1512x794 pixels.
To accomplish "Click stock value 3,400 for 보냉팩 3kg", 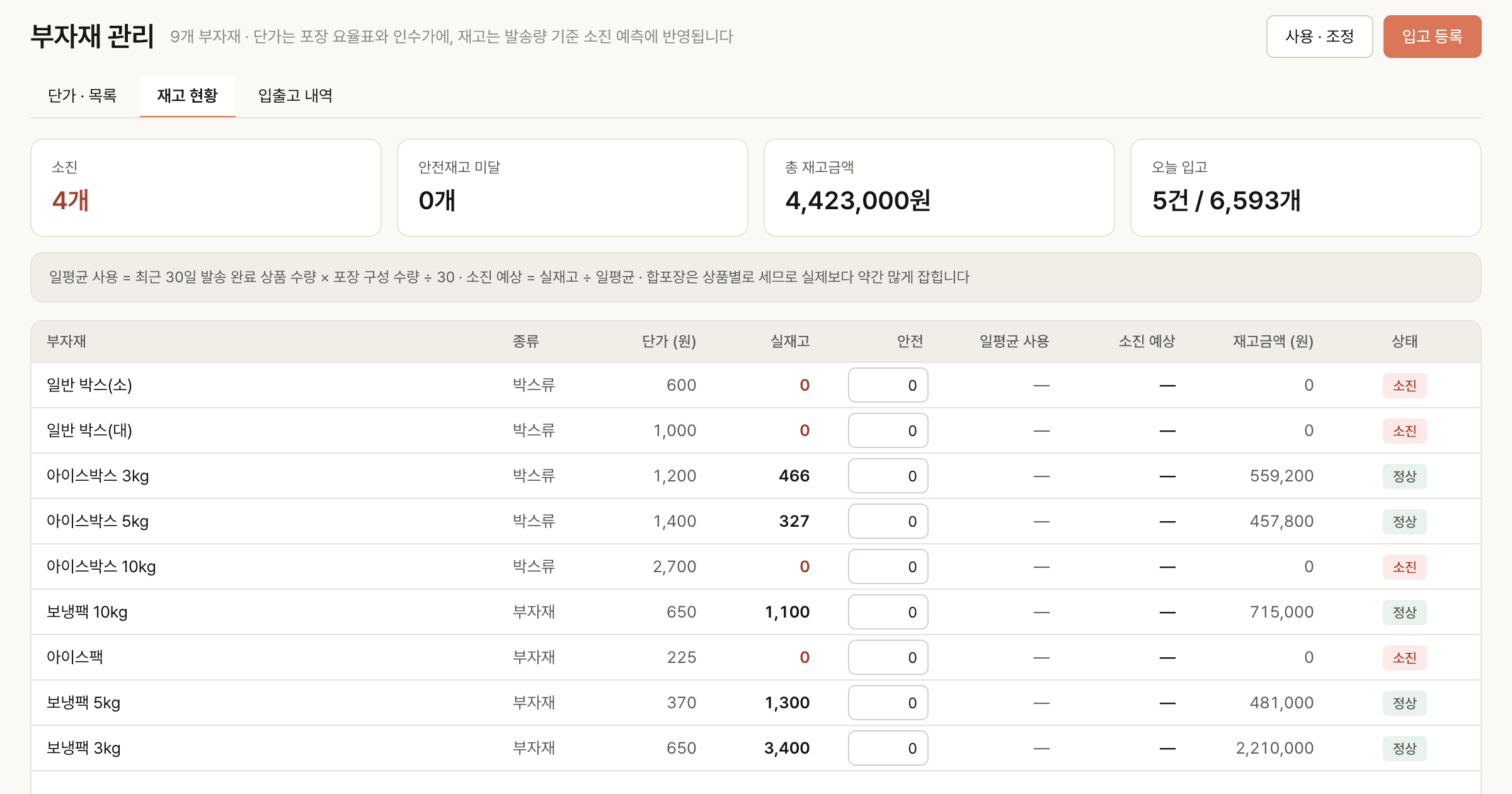I will click(x=787, y=748).
